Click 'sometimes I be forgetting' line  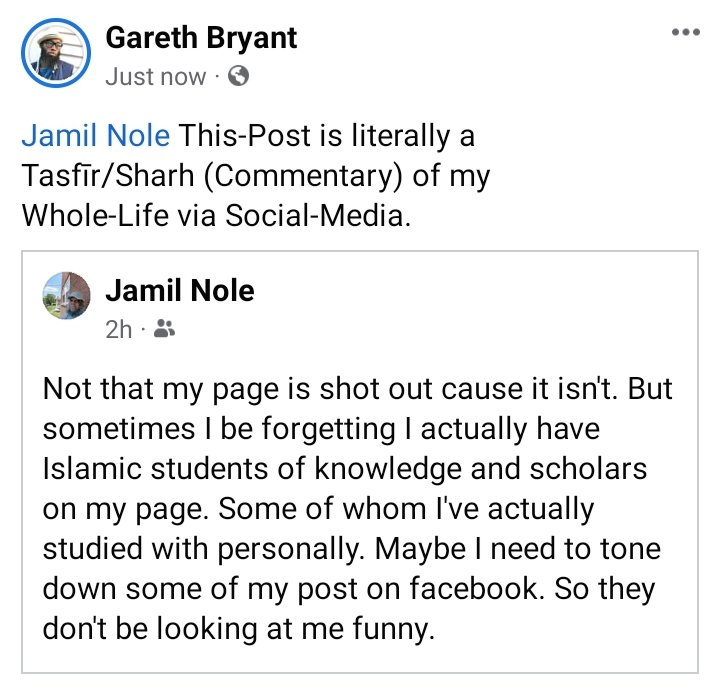(x=200, y=429)
